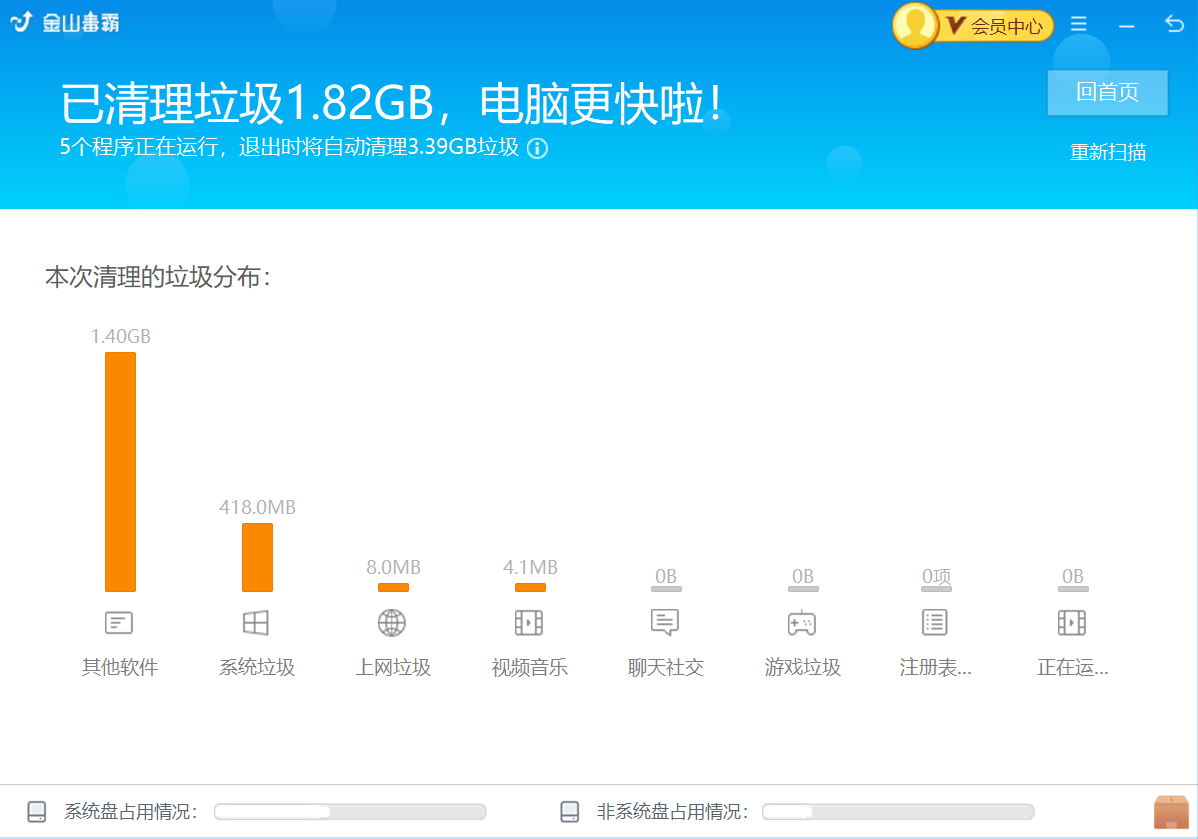Open the hamburger main menu

1078,23
